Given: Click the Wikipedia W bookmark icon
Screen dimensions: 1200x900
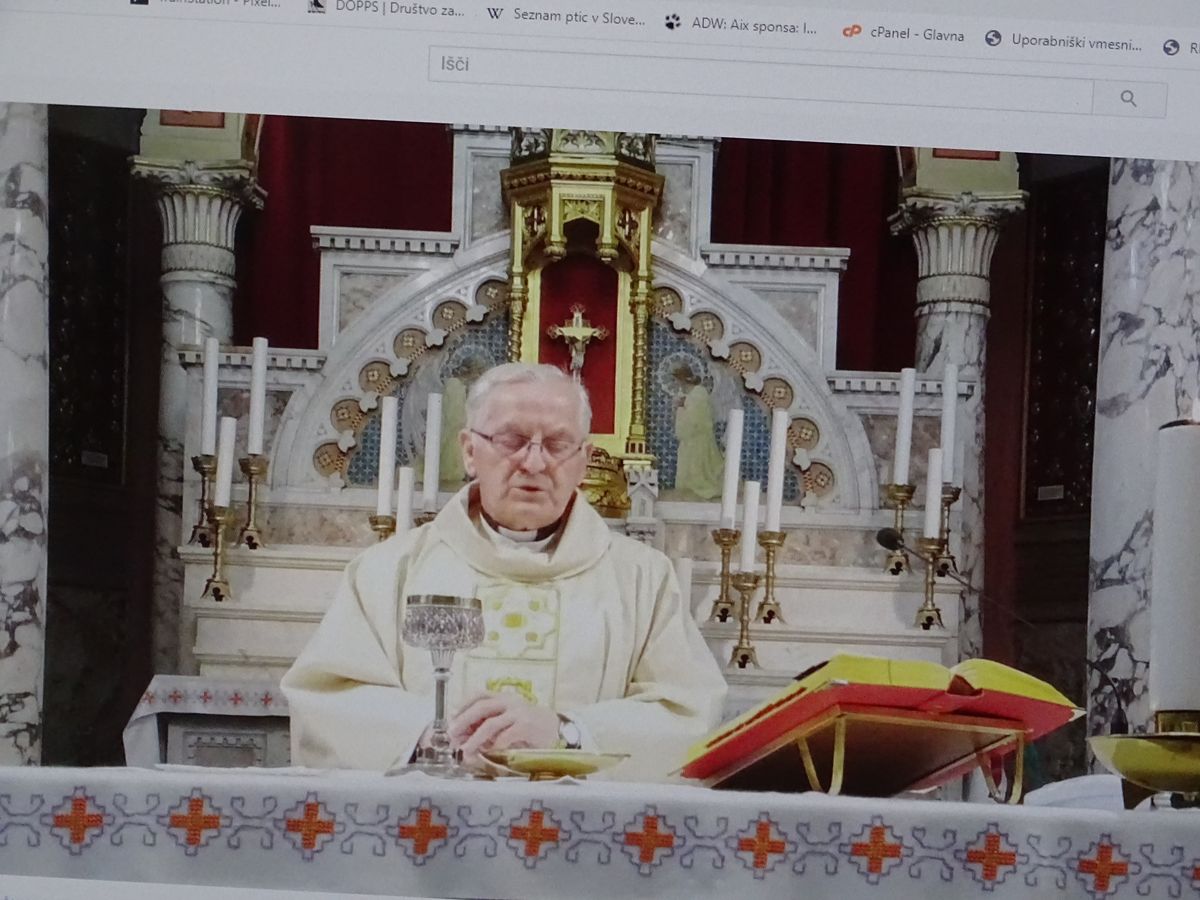Looking at the screenshot, I should [x=494, y=14].
